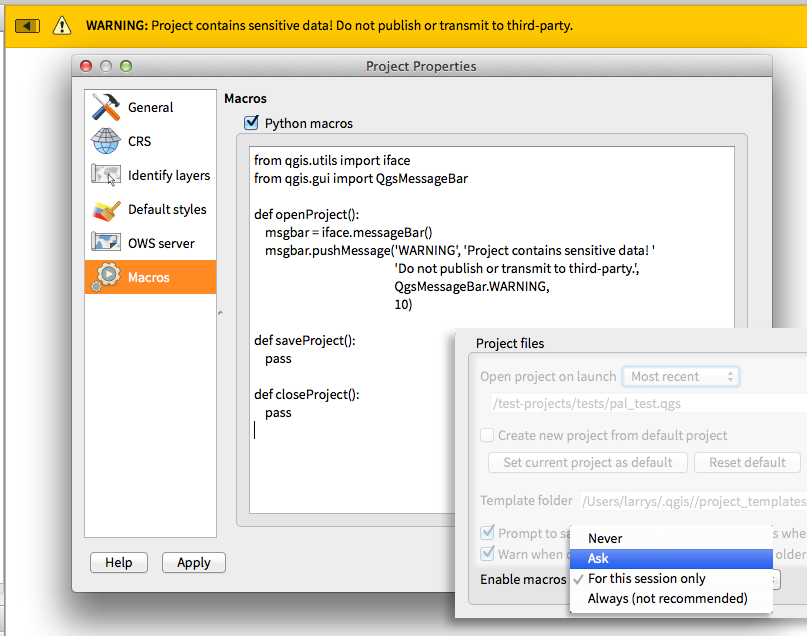Viewport: 807px width, 636px height.
Task: Click the Set current project as default button
Action: 587,462
